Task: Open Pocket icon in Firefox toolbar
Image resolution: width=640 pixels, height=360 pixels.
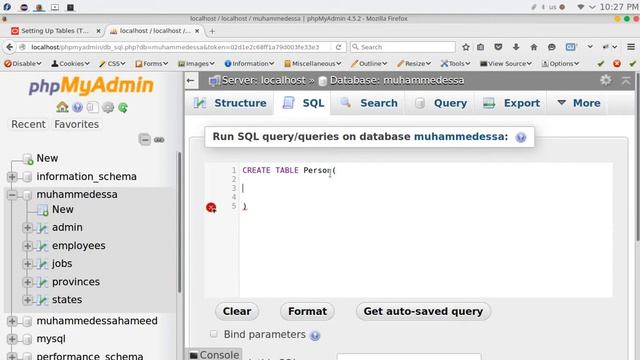Action: [x=498, y=47]
